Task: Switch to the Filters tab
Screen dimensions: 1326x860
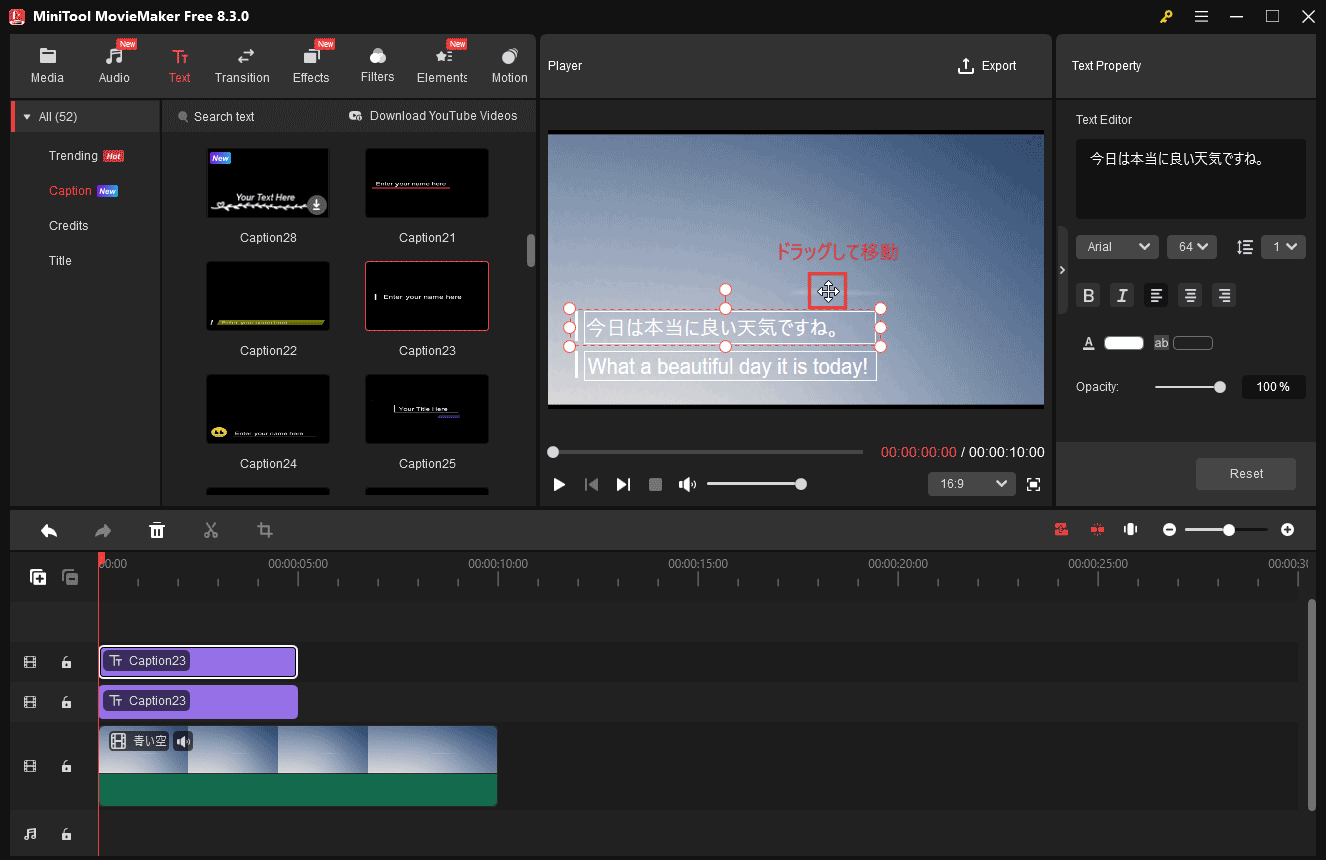Action: (x=377, y=66)
